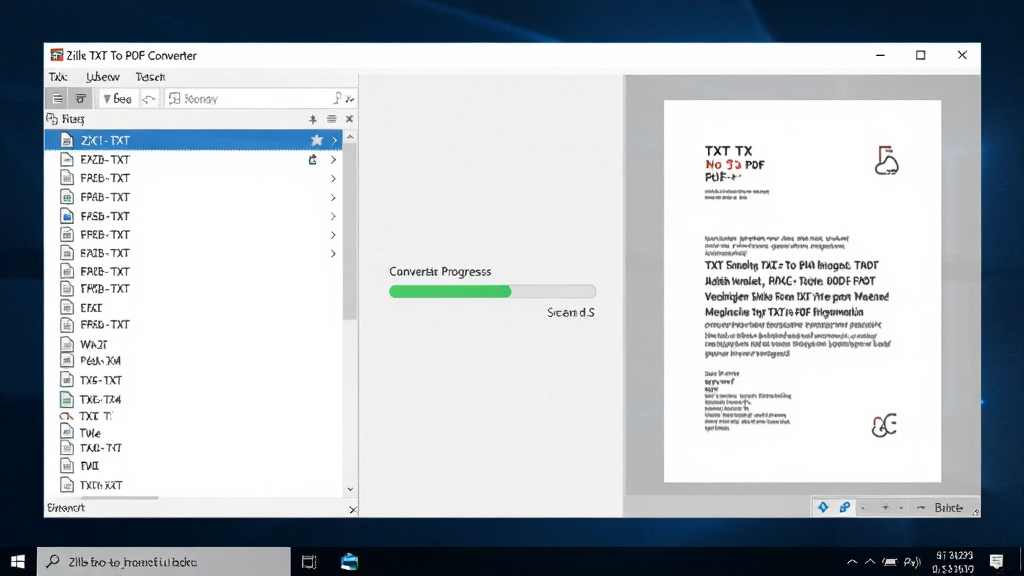
Task: Click the curved back arrow toolbar icon
Action: click(x=150, y=99)
